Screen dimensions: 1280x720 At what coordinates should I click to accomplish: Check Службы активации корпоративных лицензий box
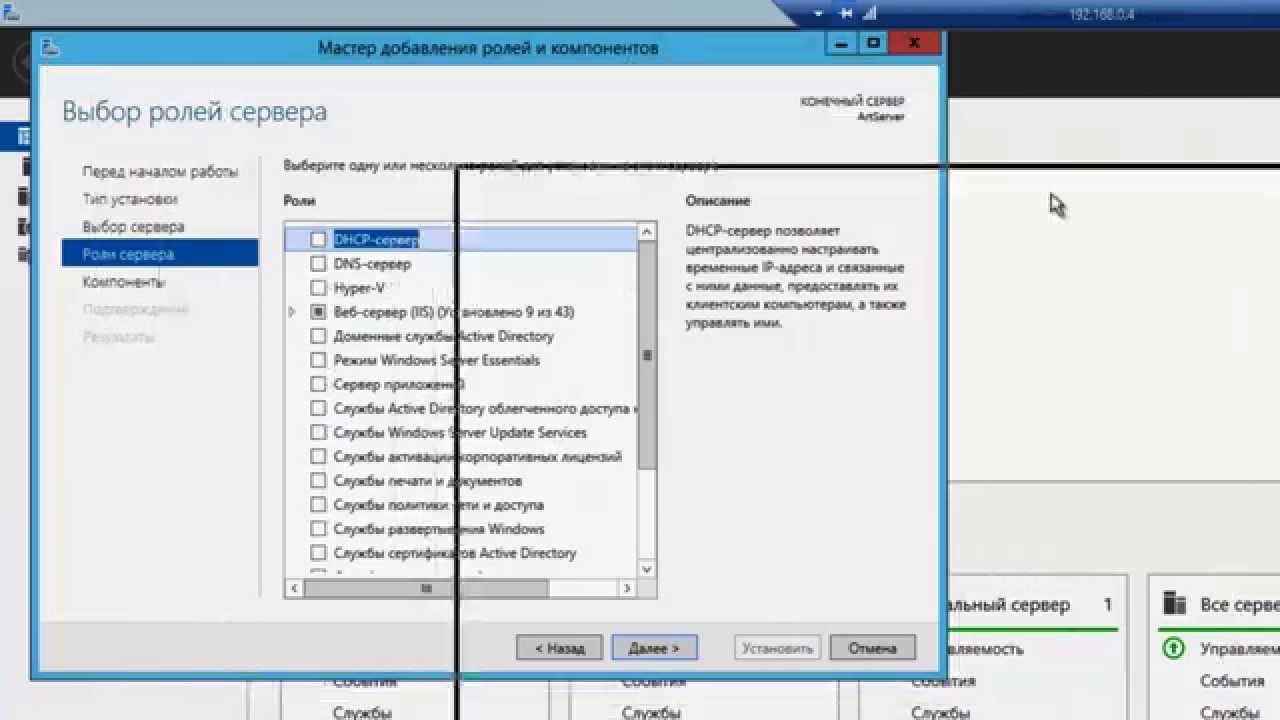[x=318, y=457]
